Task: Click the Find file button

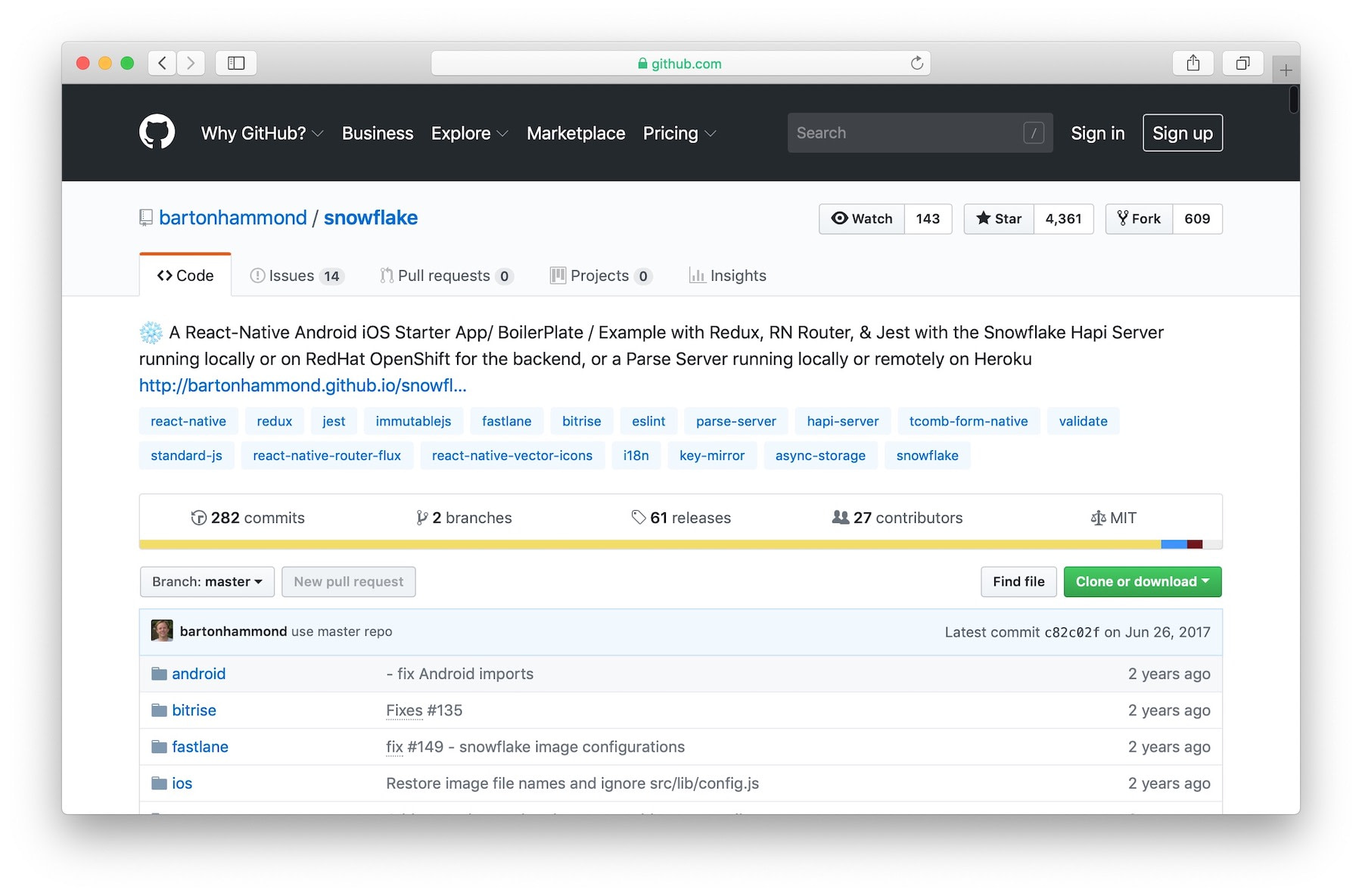Action: click(1018, 581)
